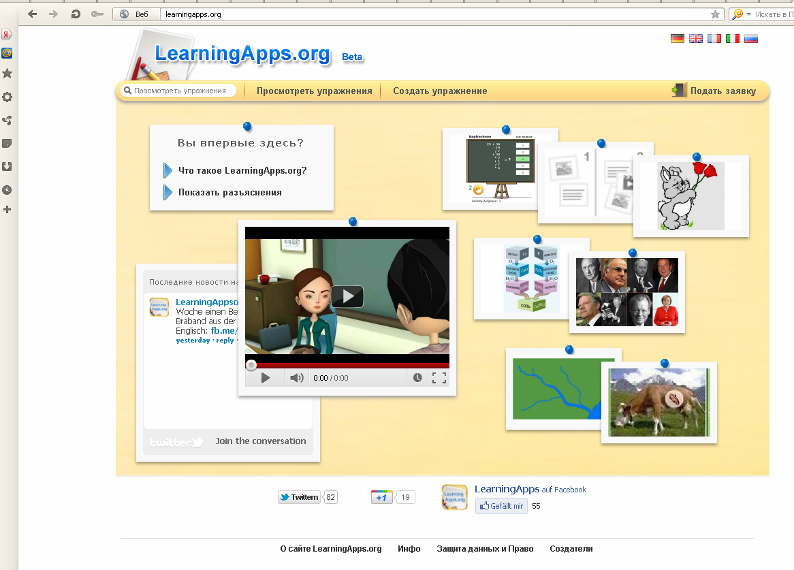794x570 pixels.
Task: Click the mail icon in the browser sidebar
Action: tap(7, 53)
